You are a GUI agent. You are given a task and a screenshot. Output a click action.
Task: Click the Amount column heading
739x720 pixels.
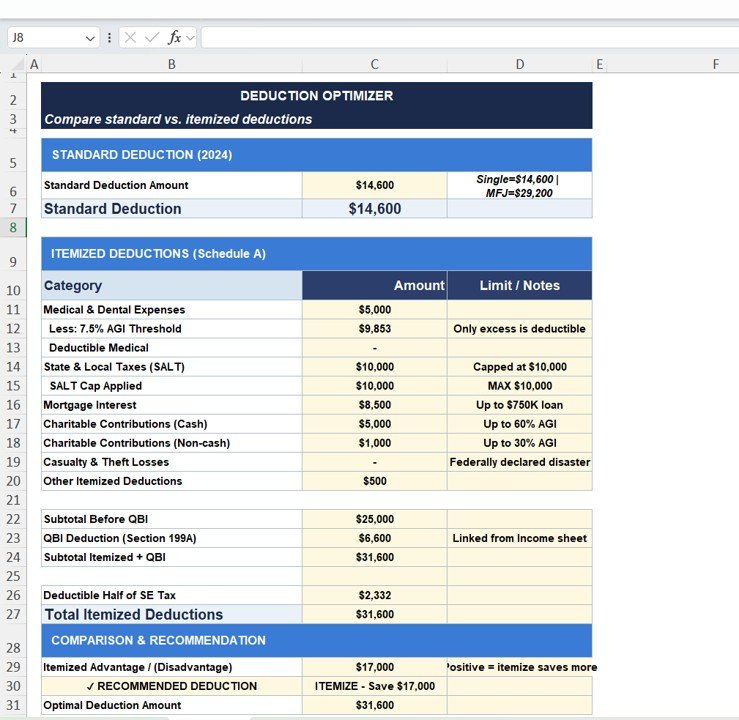[374, 286]
